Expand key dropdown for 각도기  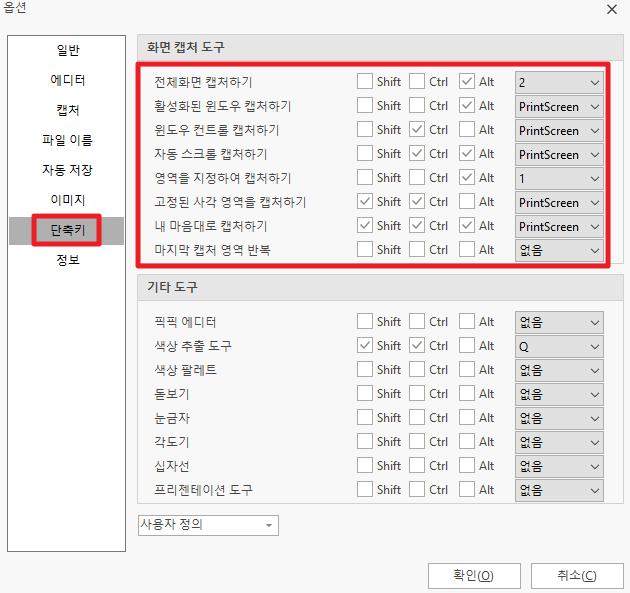point(559,442)
